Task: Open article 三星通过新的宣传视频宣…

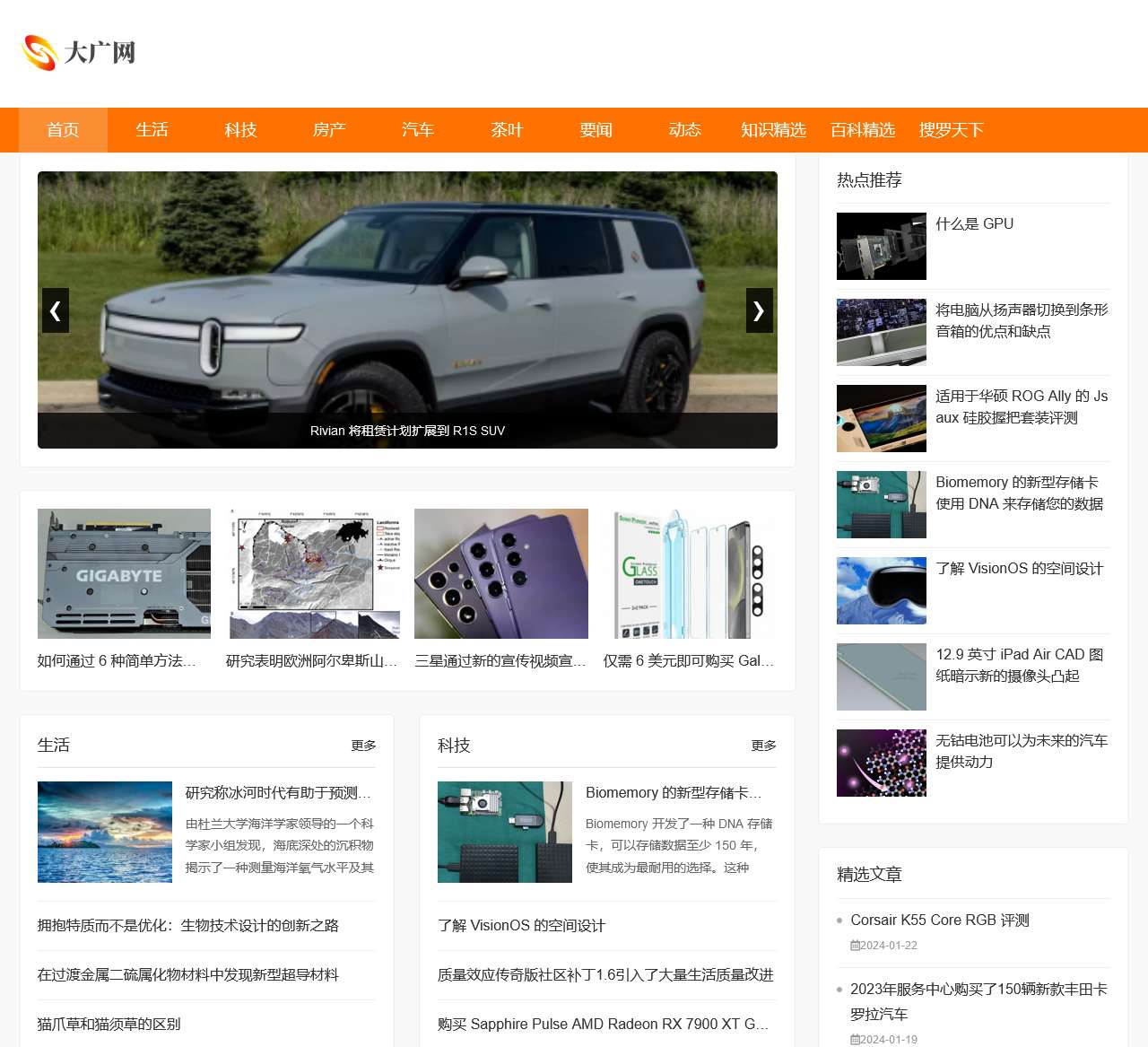Action: click(x=500, y=661)
